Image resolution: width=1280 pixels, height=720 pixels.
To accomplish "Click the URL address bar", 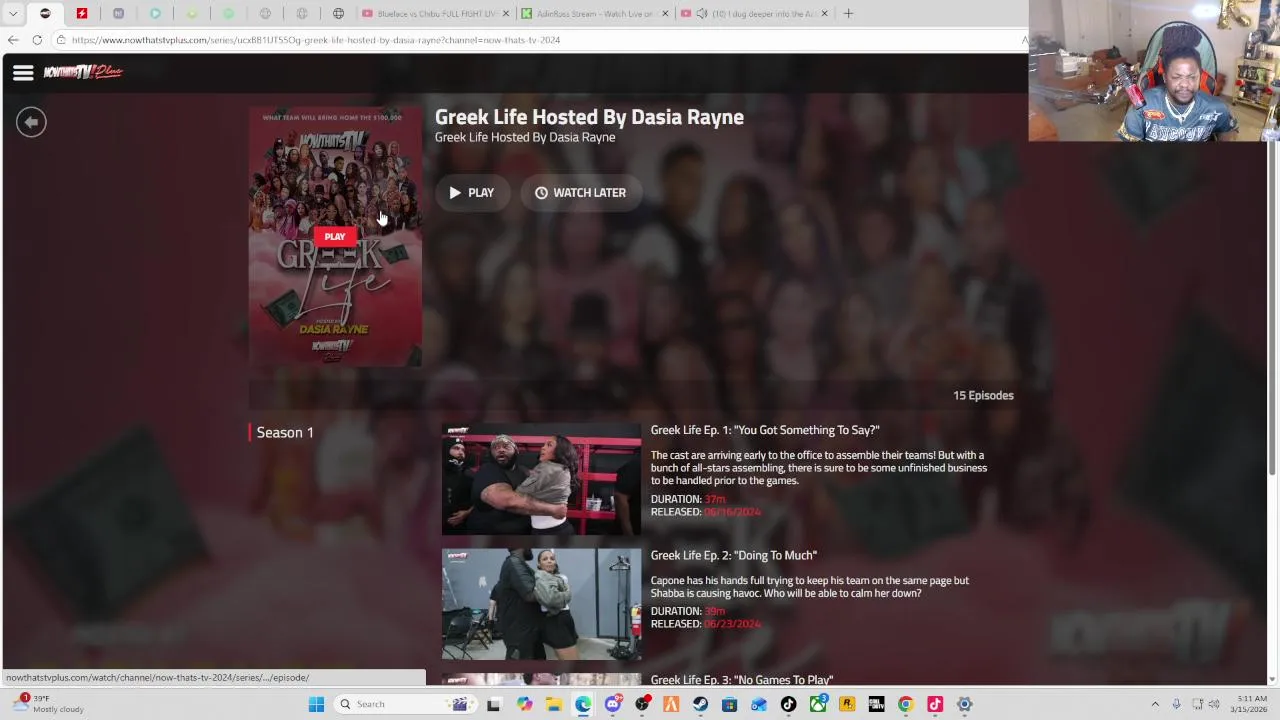I will point(540,40).
